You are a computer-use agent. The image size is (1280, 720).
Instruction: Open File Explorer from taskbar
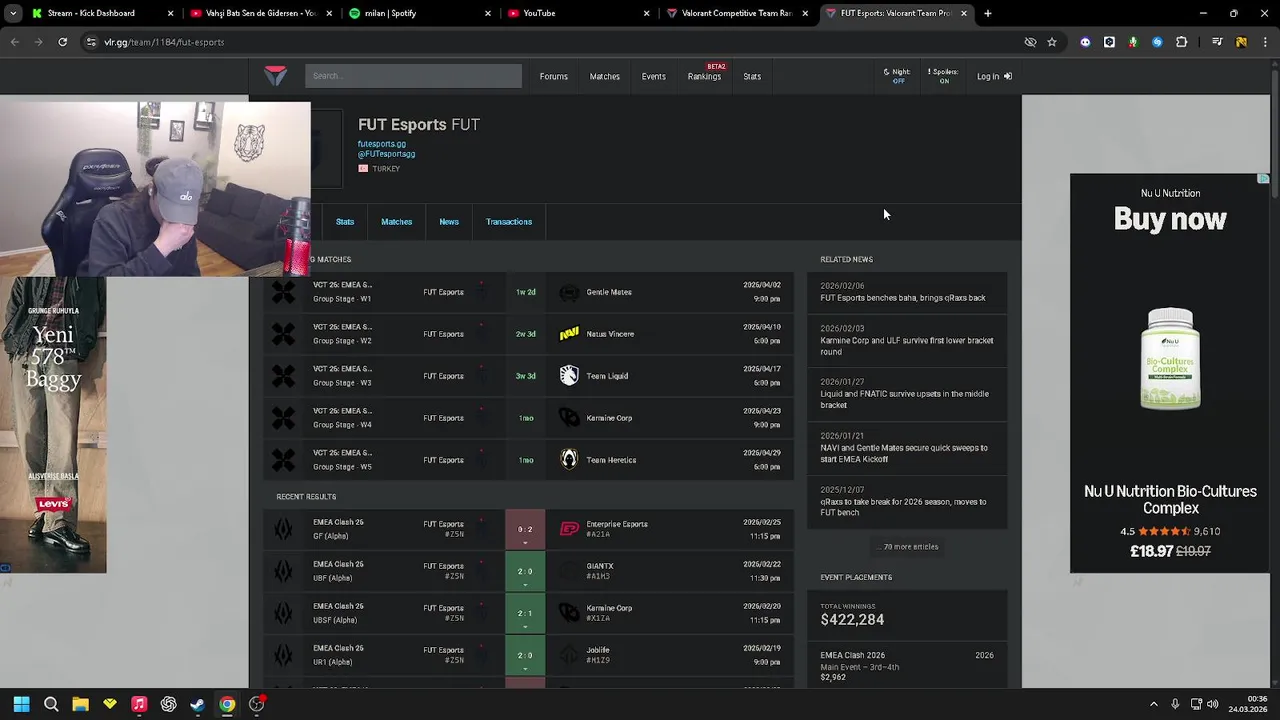coord(80,704)
